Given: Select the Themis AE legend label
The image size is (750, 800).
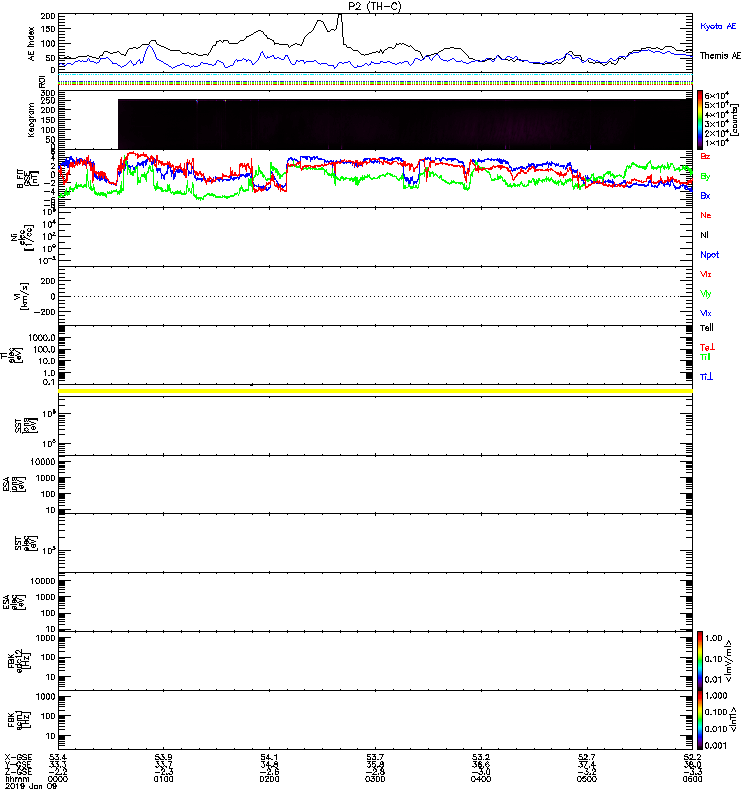Looking at the screenshot, I should click(720, 56).
